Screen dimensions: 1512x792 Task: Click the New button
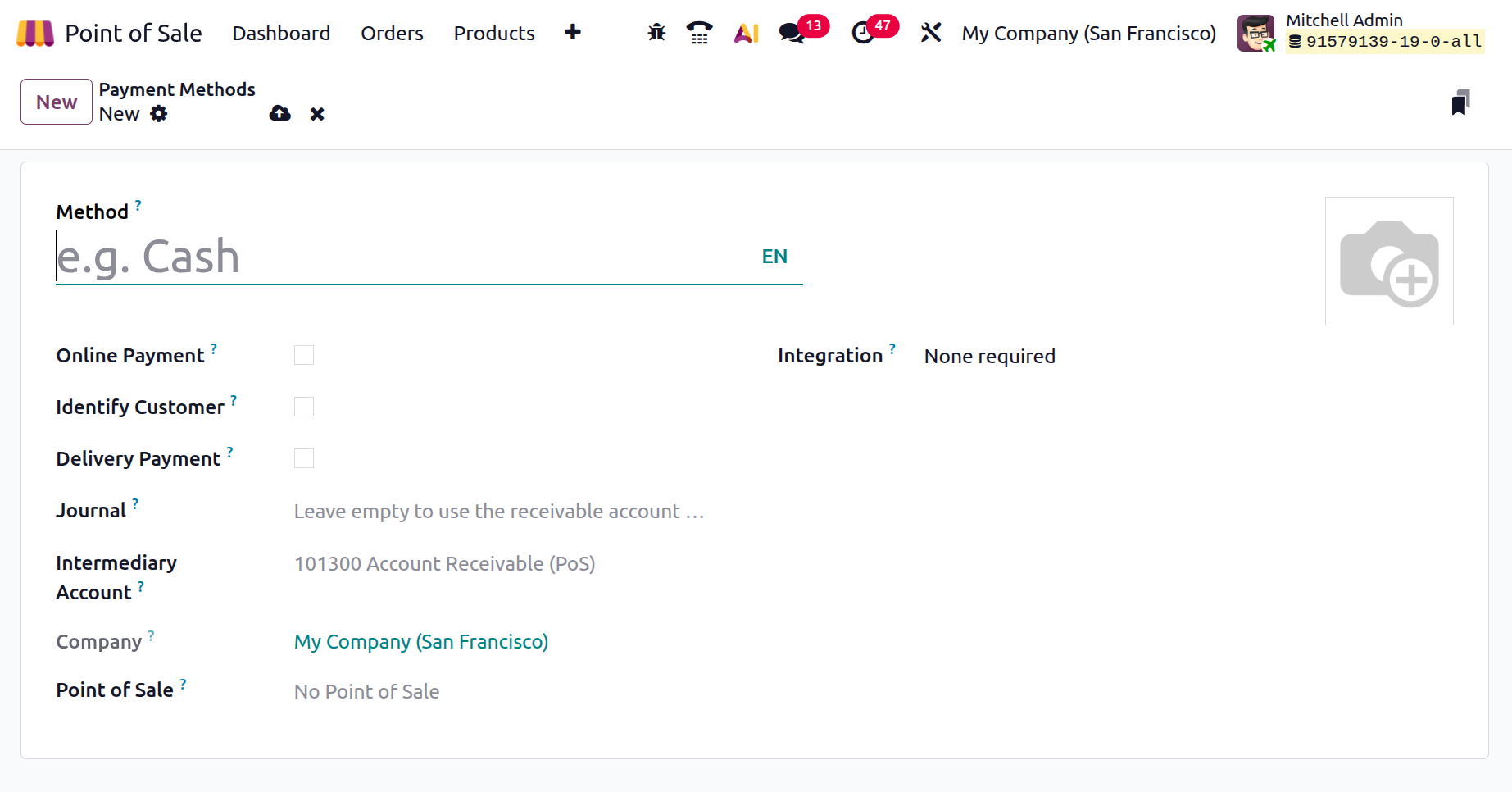click(x=56, y=102)
